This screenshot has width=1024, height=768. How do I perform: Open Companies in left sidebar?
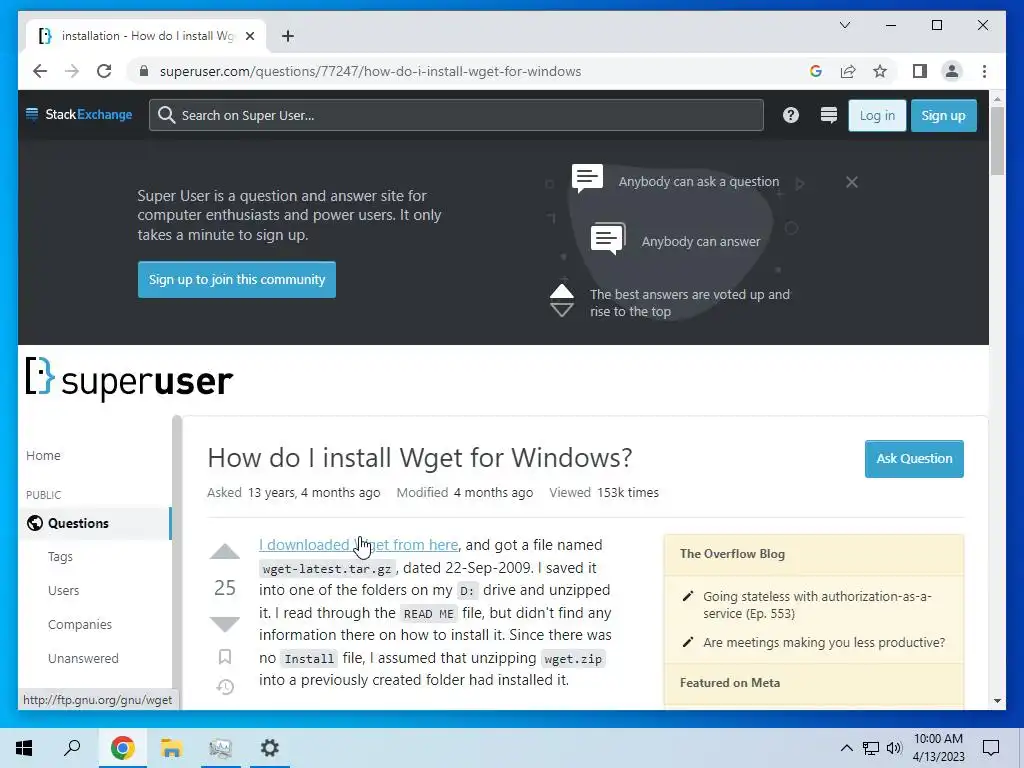pos(80,624)
